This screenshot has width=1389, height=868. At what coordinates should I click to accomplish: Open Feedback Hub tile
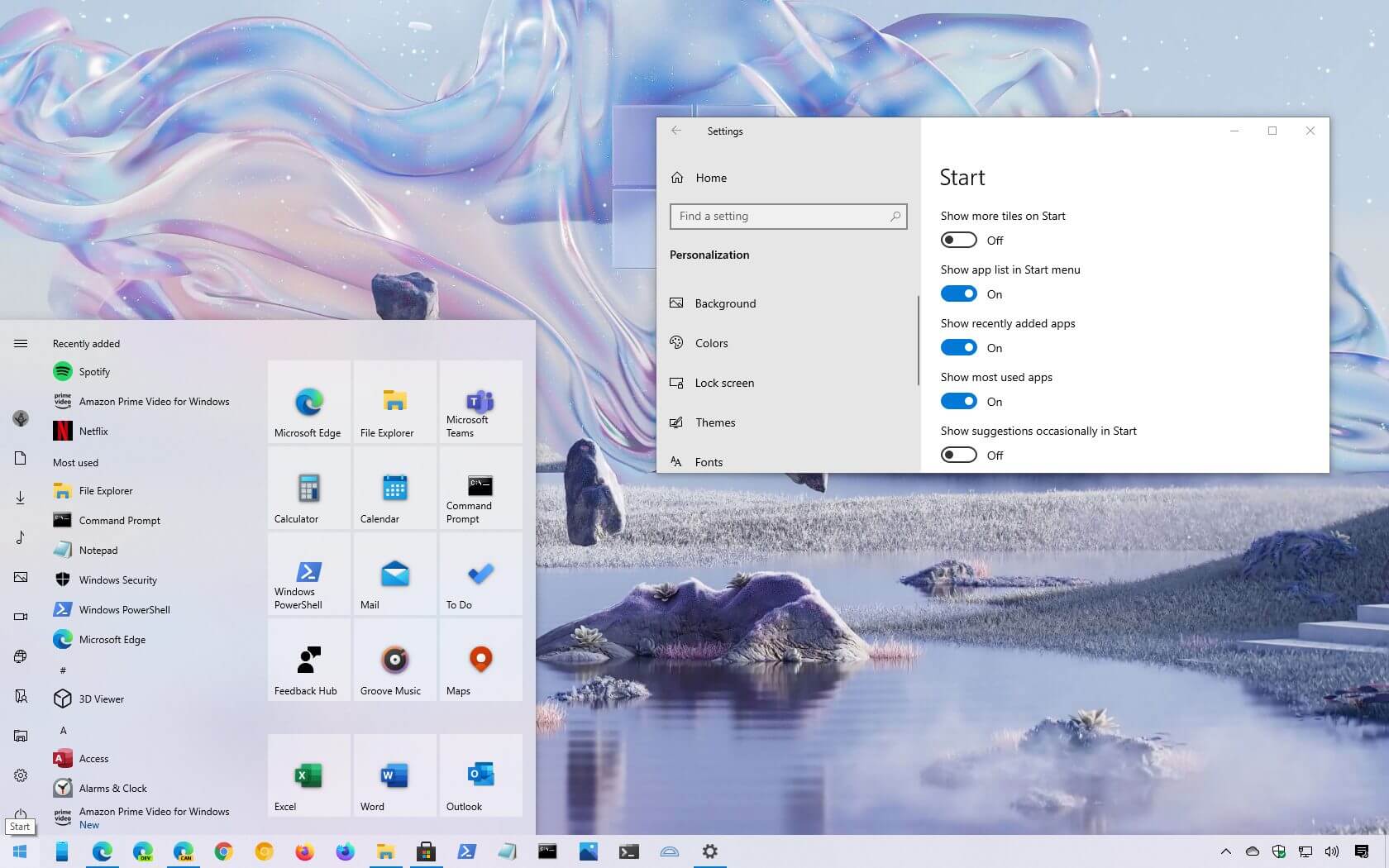point(309,660)
